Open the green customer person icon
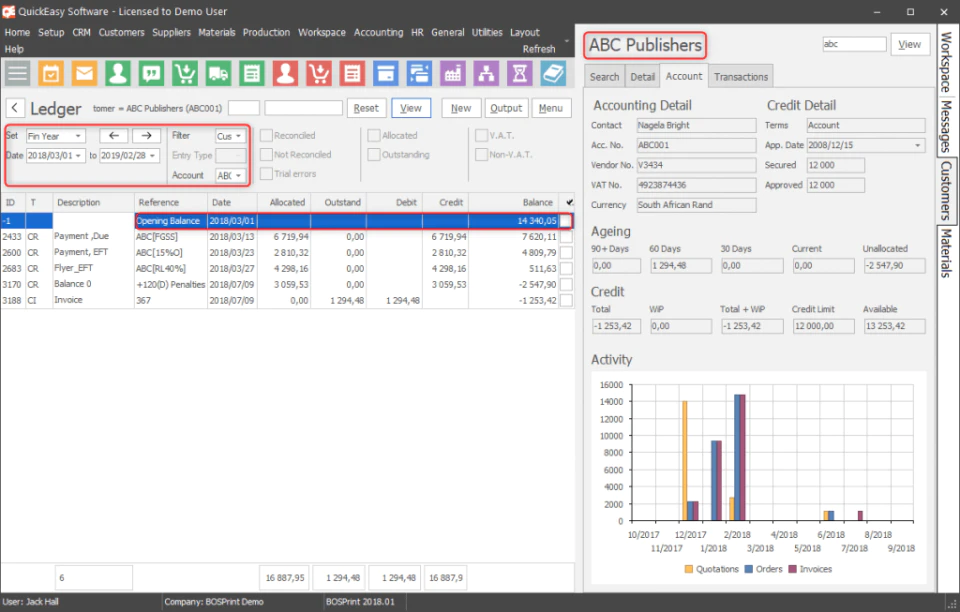The width and height of the screenshot is (960, 612). (118, 73)
